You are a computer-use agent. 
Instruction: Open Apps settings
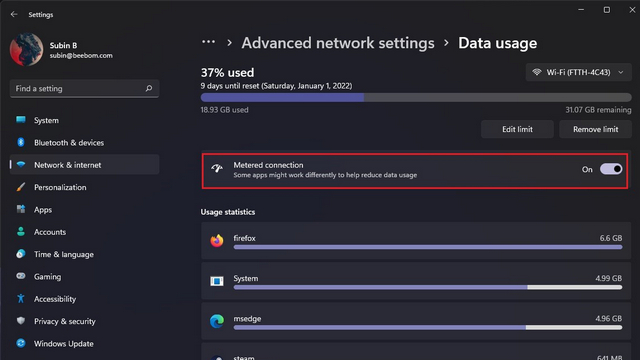84,209
